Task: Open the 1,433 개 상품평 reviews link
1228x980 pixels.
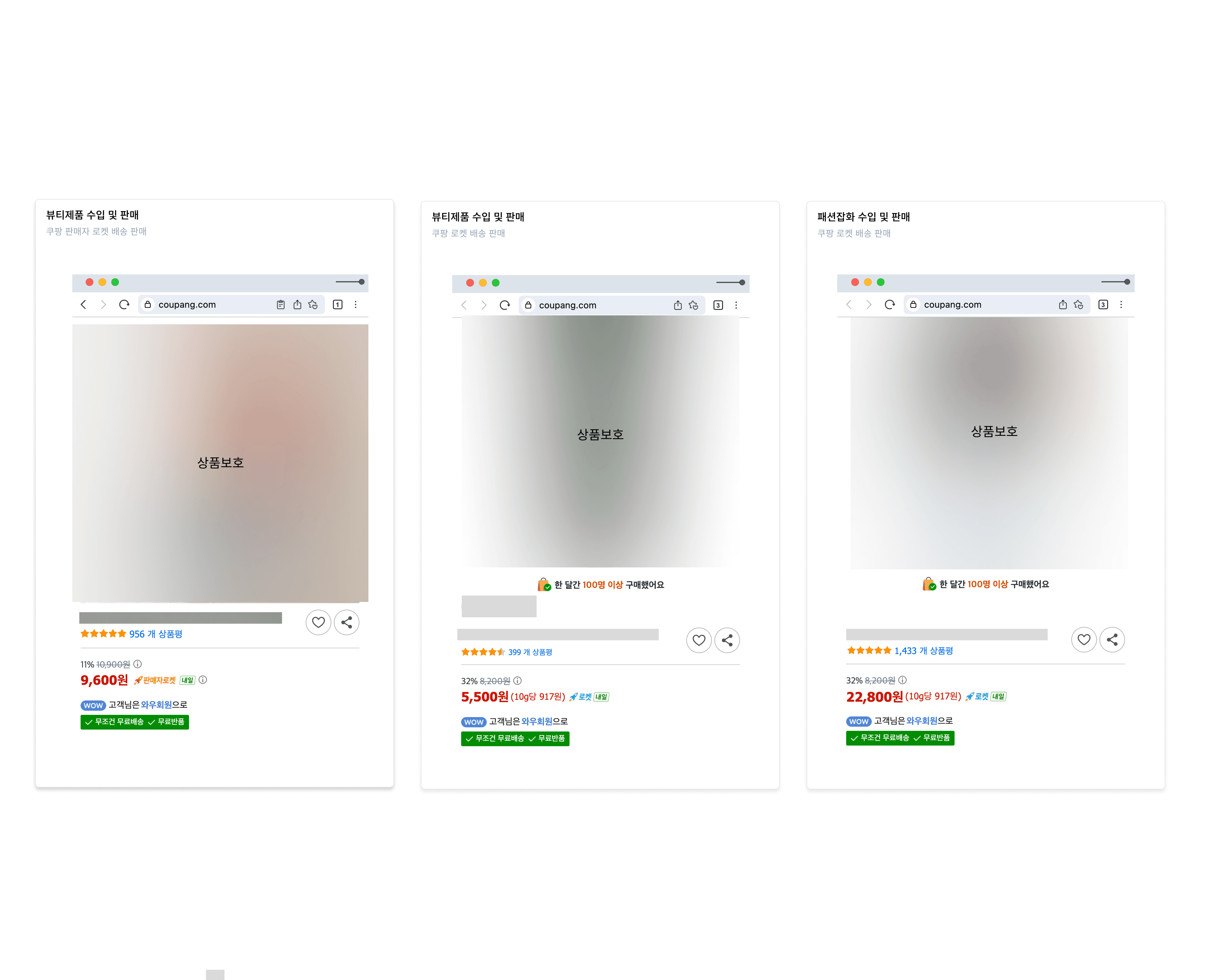Action: [x=923, y=651]
